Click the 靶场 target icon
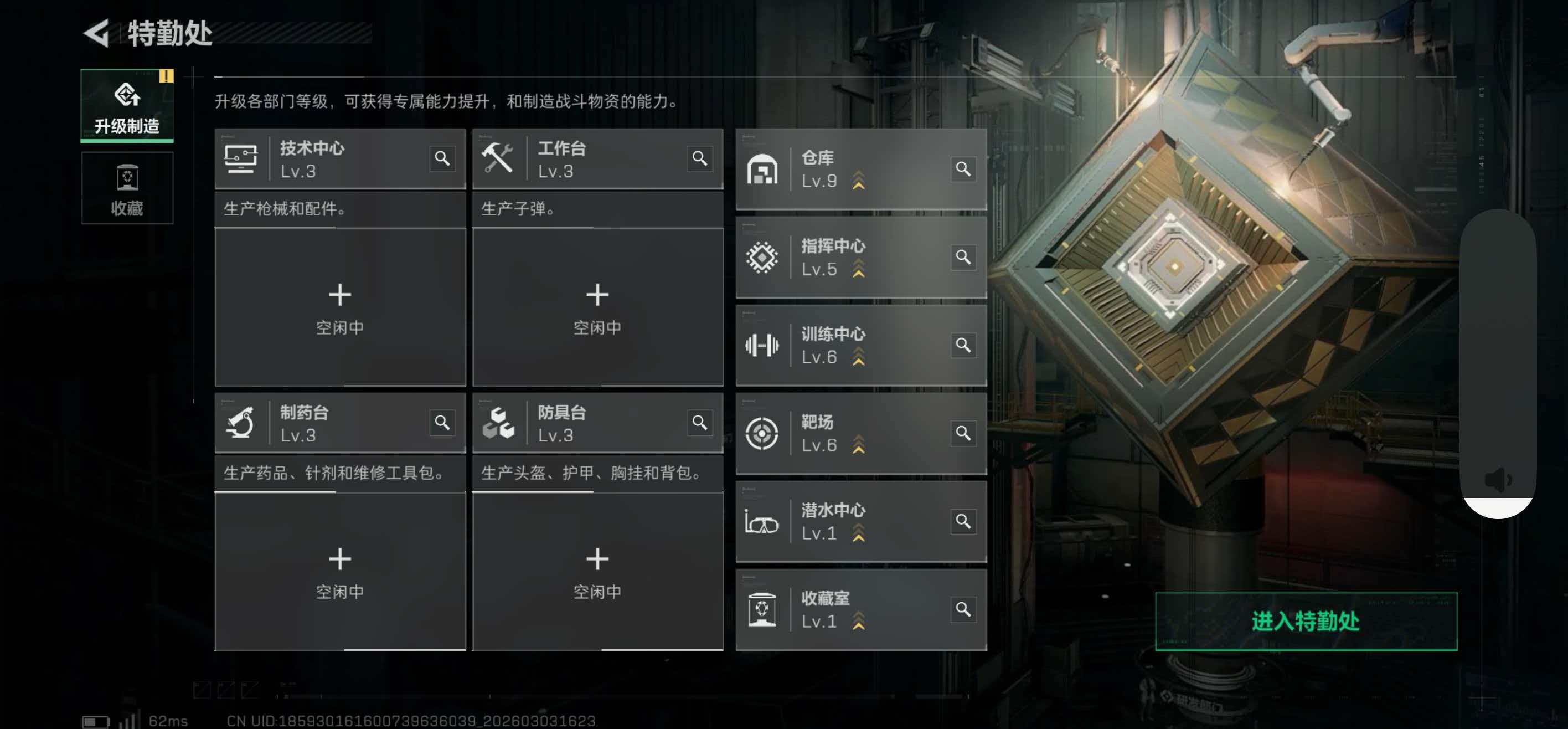The width and height of the screenshot is (1568, 729). pos(761,434)
